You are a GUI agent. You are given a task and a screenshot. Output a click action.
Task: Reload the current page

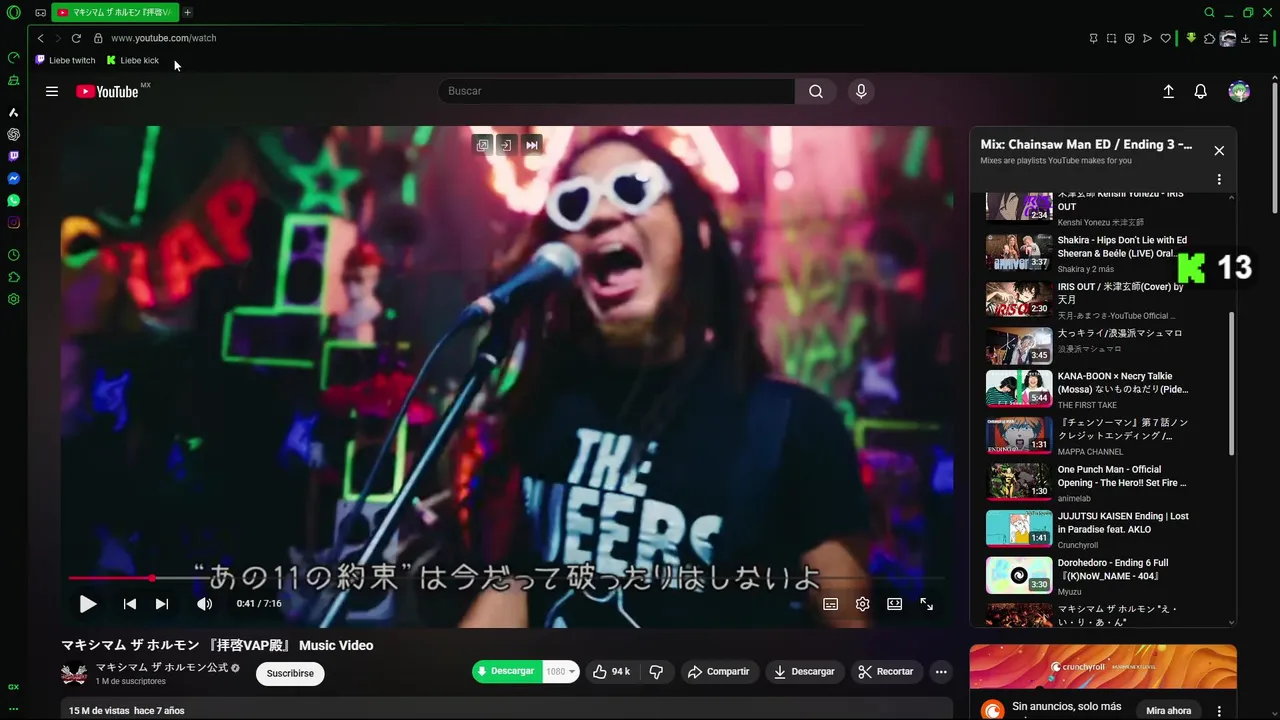[x=76, y=38]
